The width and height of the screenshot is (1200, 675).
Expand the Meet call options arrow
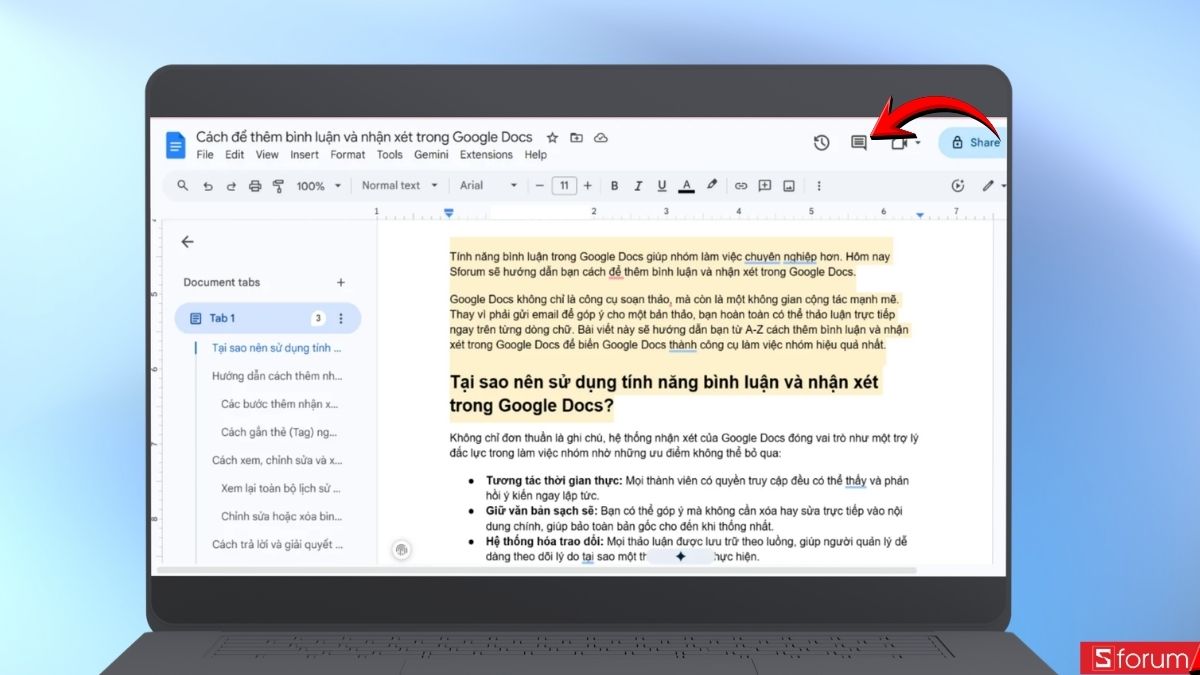click(x=918, y=143)
